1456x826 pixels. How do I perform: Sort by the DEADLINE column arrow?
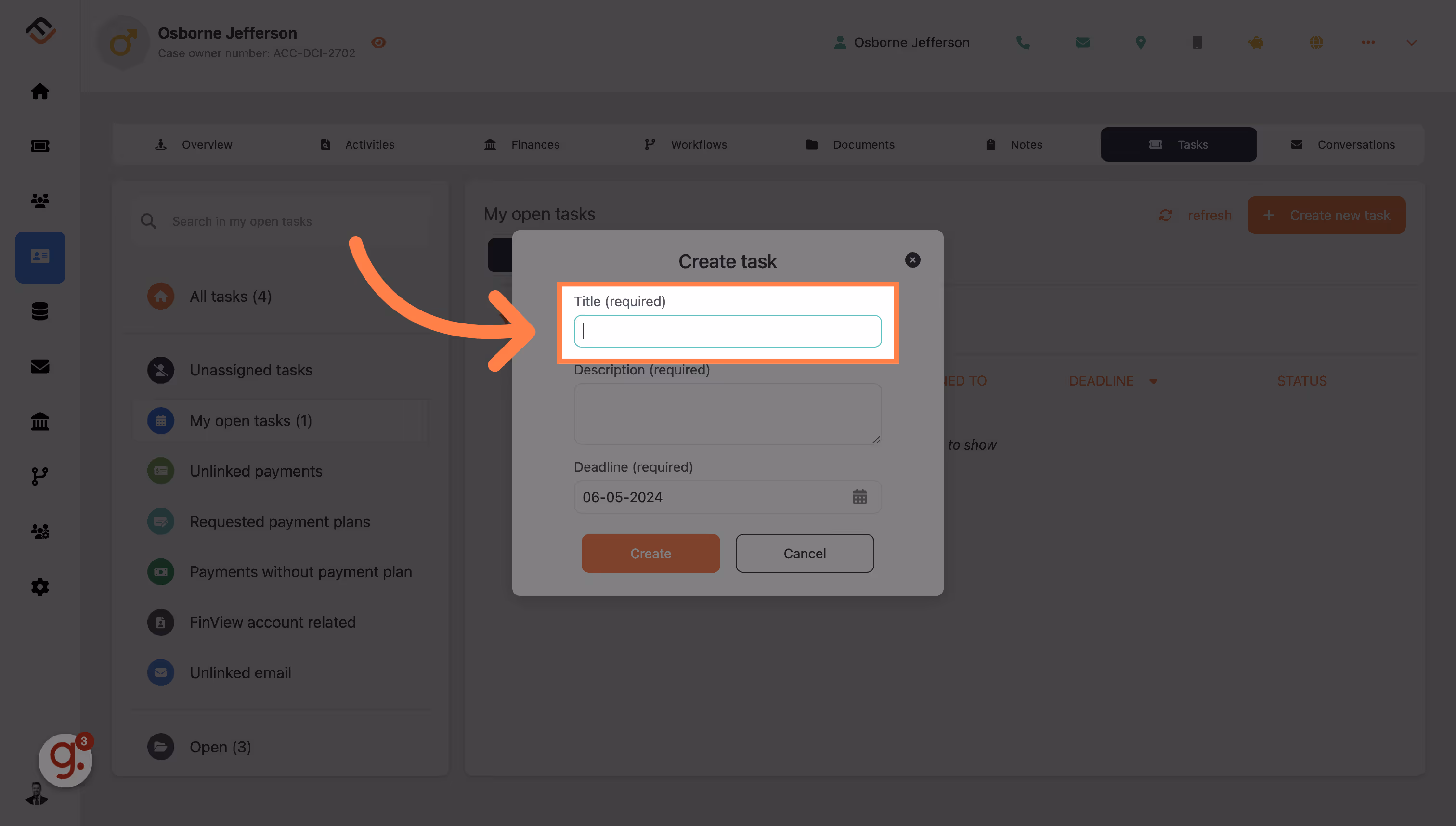click(1153, 381)
